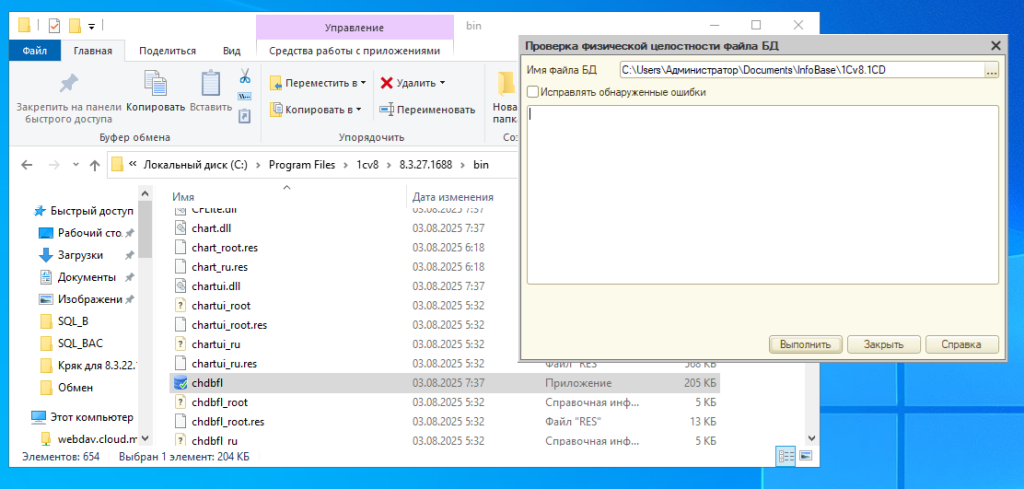Click the Имя файла БД path field
The width and height of the screenshot is (1024, 489).
(800, 71)
